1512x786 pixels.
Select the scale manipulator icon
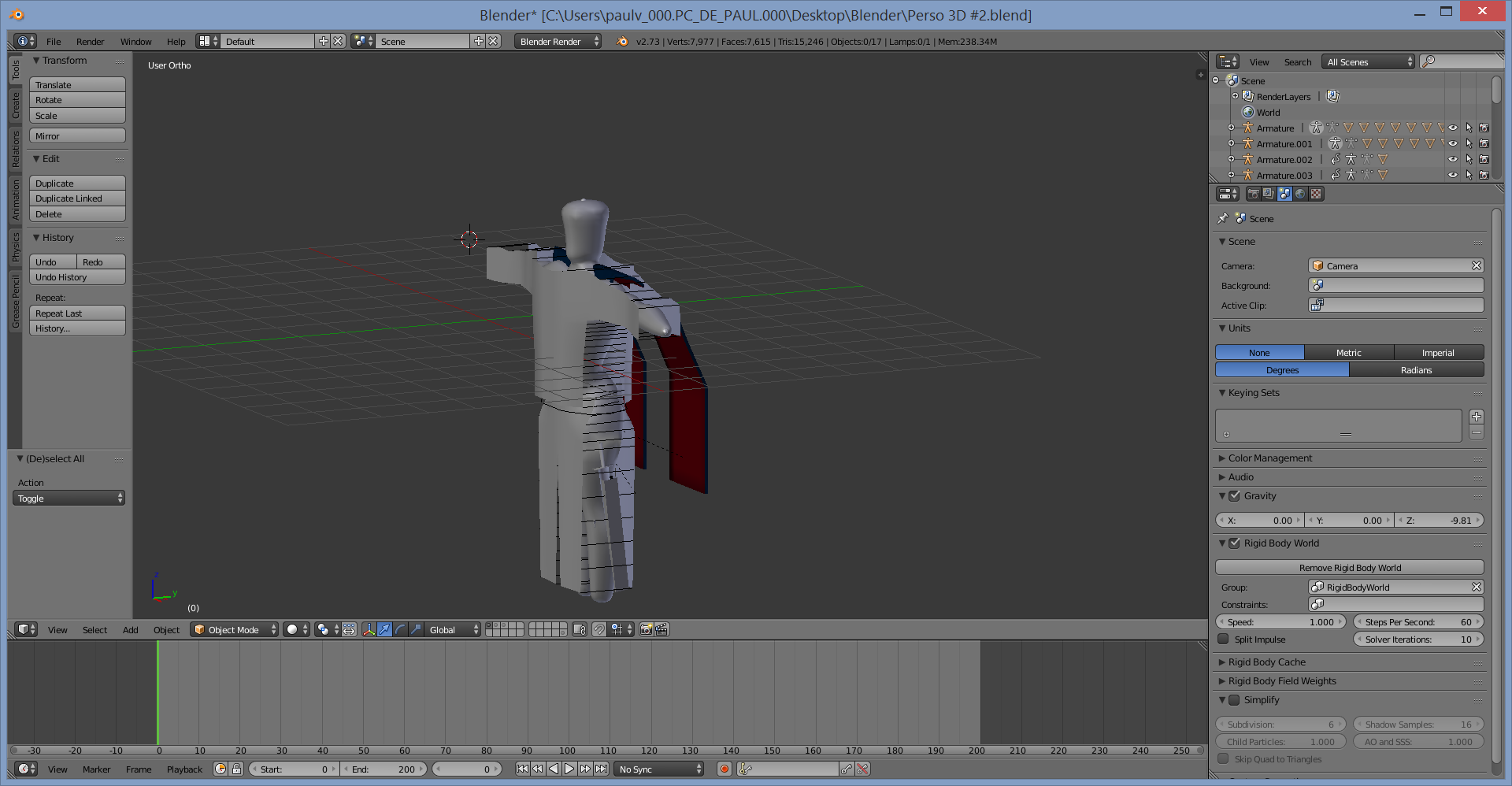coord(416,629)
